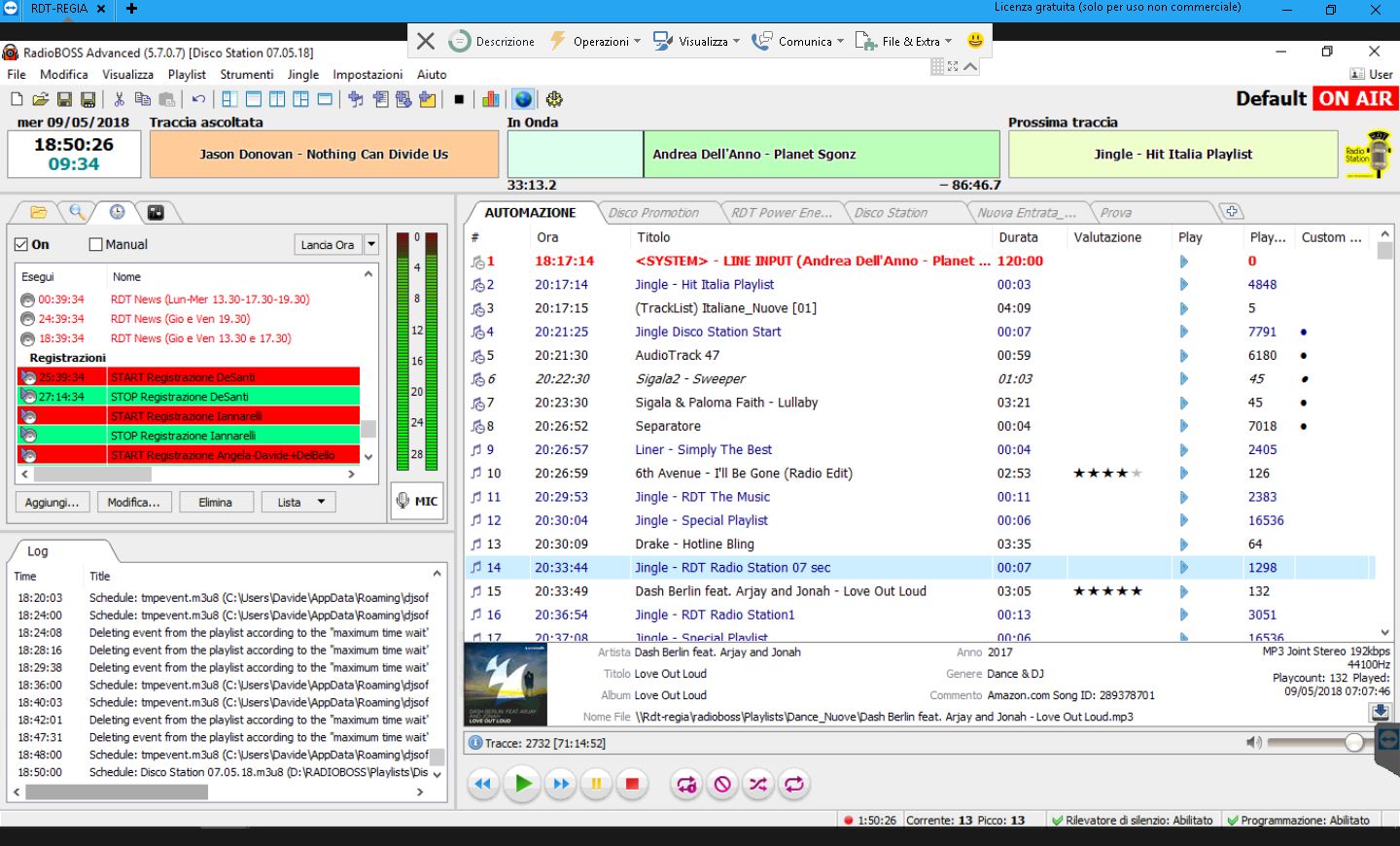
Task: Click the Cut scissors icon
Action: pyautogui.click(x=119, y=99)
